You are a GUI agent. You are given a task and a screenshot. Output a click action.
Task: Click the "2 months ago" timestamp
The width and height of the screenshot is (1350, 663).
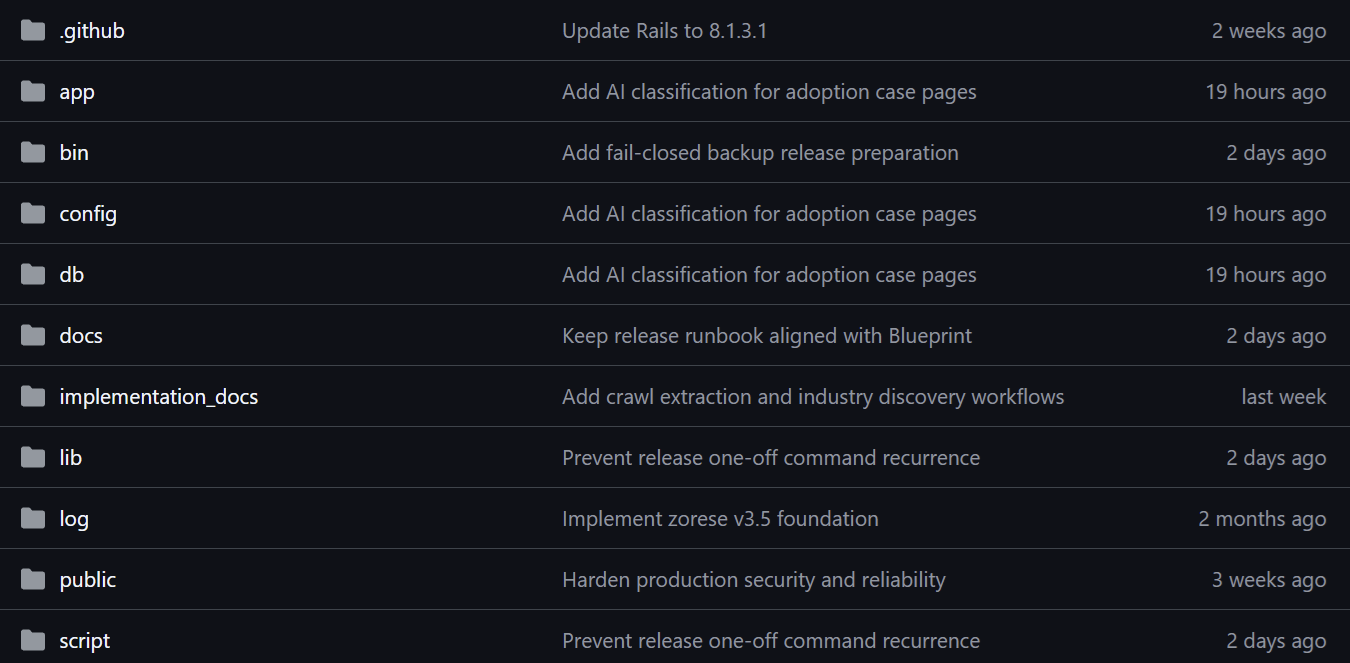pyautogui.click(x=1262, y=519)
